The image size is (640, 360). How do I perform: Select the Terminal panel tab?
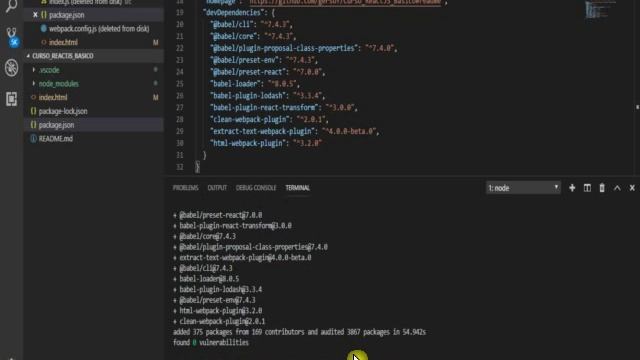pos(298,188)
